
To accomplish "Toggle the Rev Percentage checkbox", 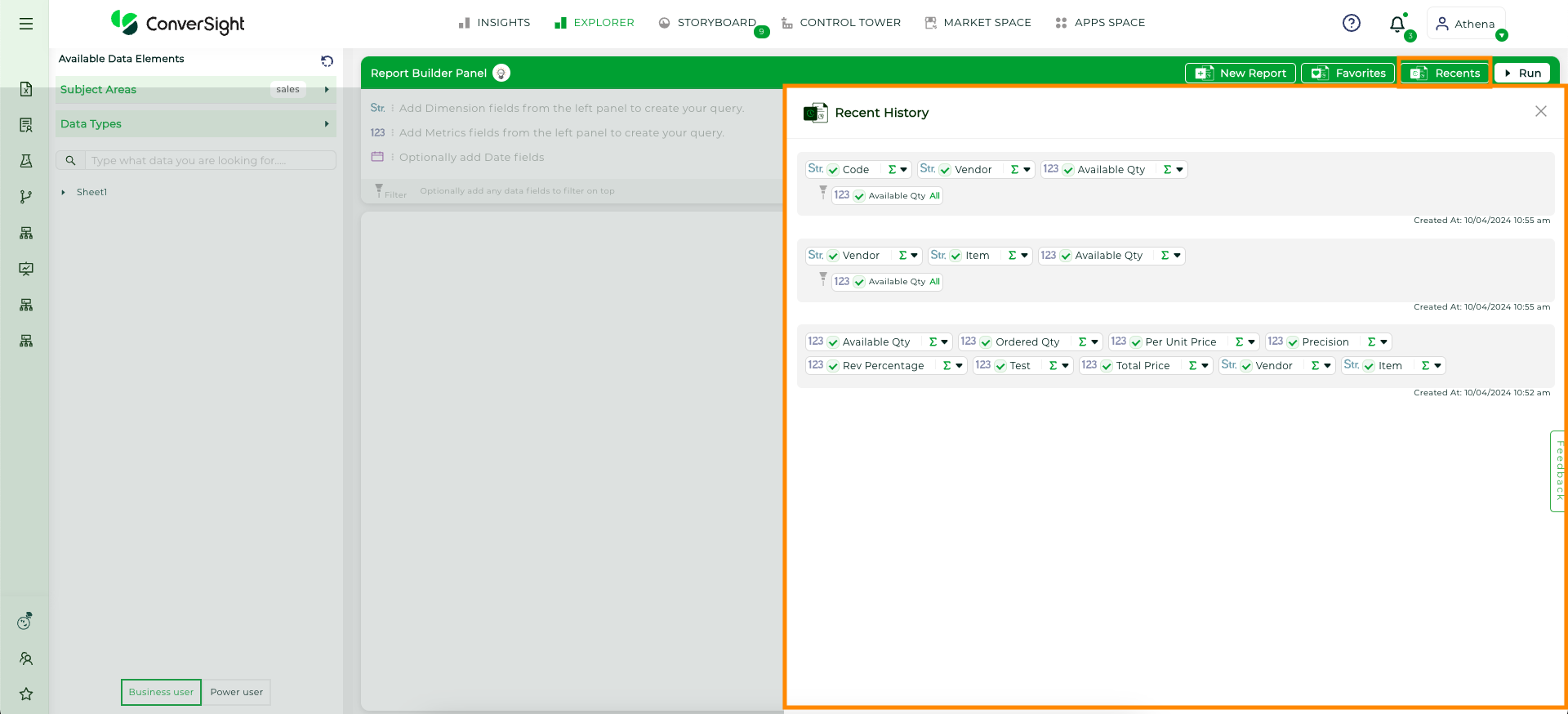I will [x=833, y=366].
